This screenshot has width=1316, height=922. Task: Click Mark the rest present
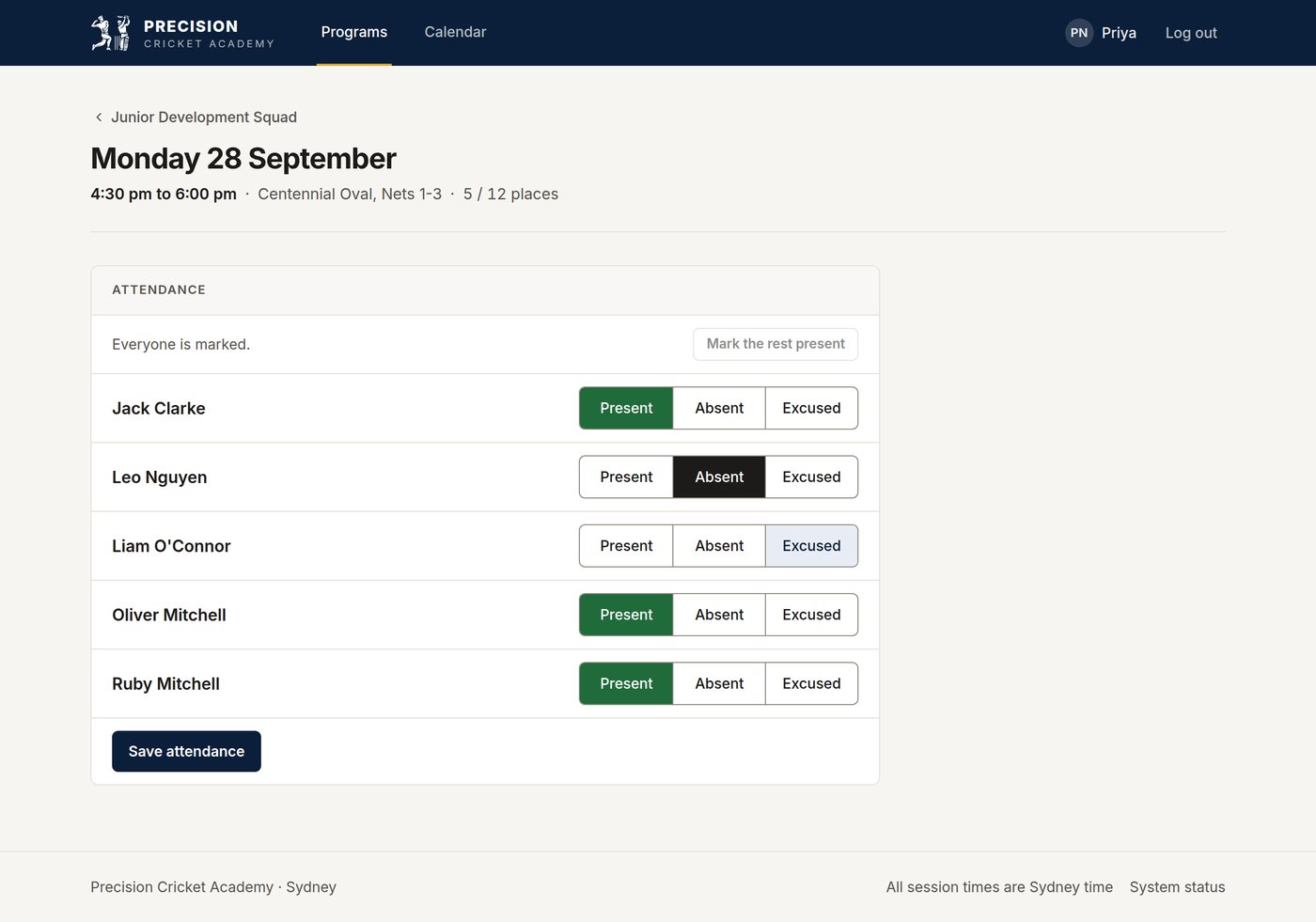pos(775,344)
